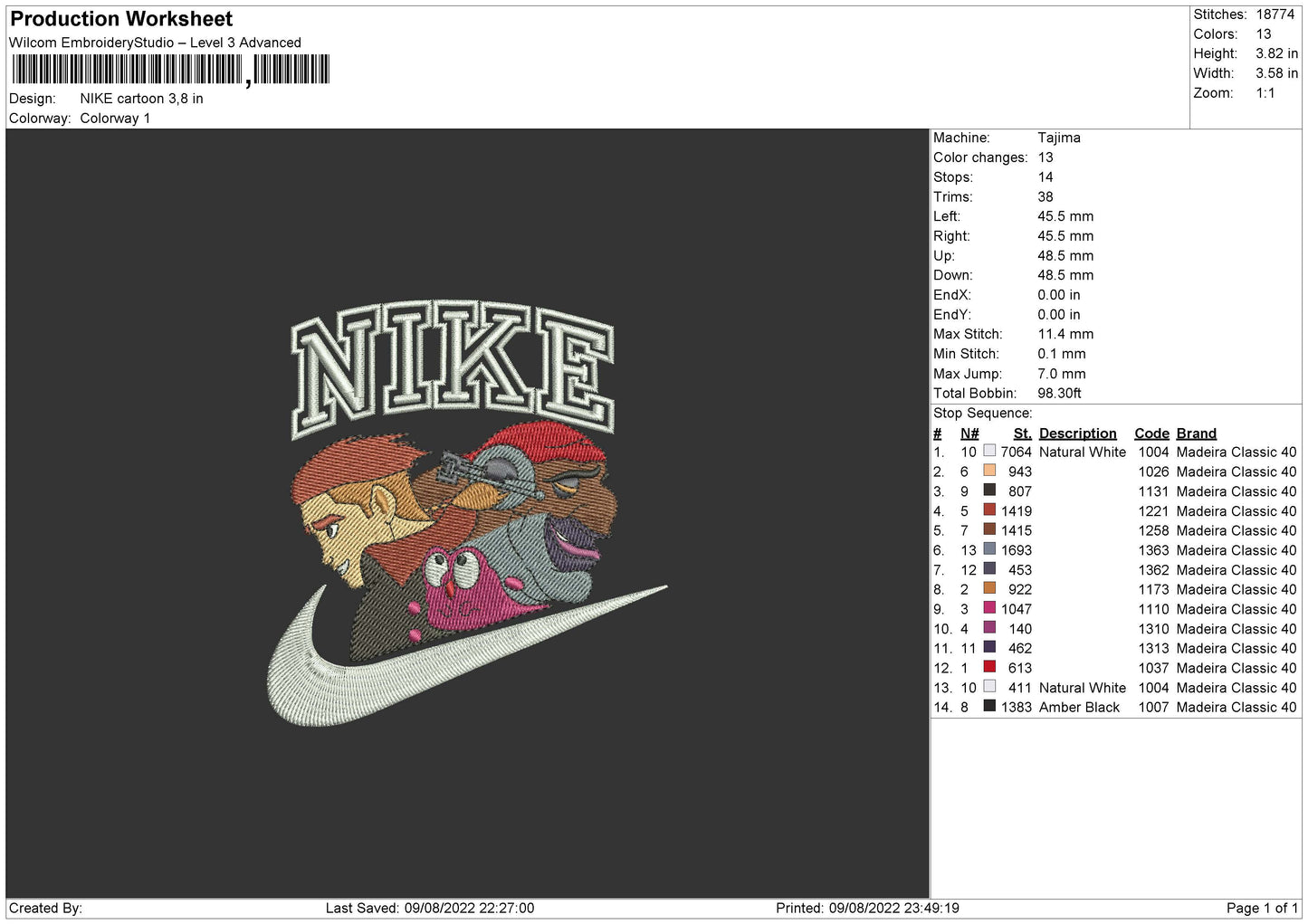Click the red swatch for code 1037
Image resolution: width=1308 pixels, height=924 pixels.
pyautogui.click(x=989, y=667)
